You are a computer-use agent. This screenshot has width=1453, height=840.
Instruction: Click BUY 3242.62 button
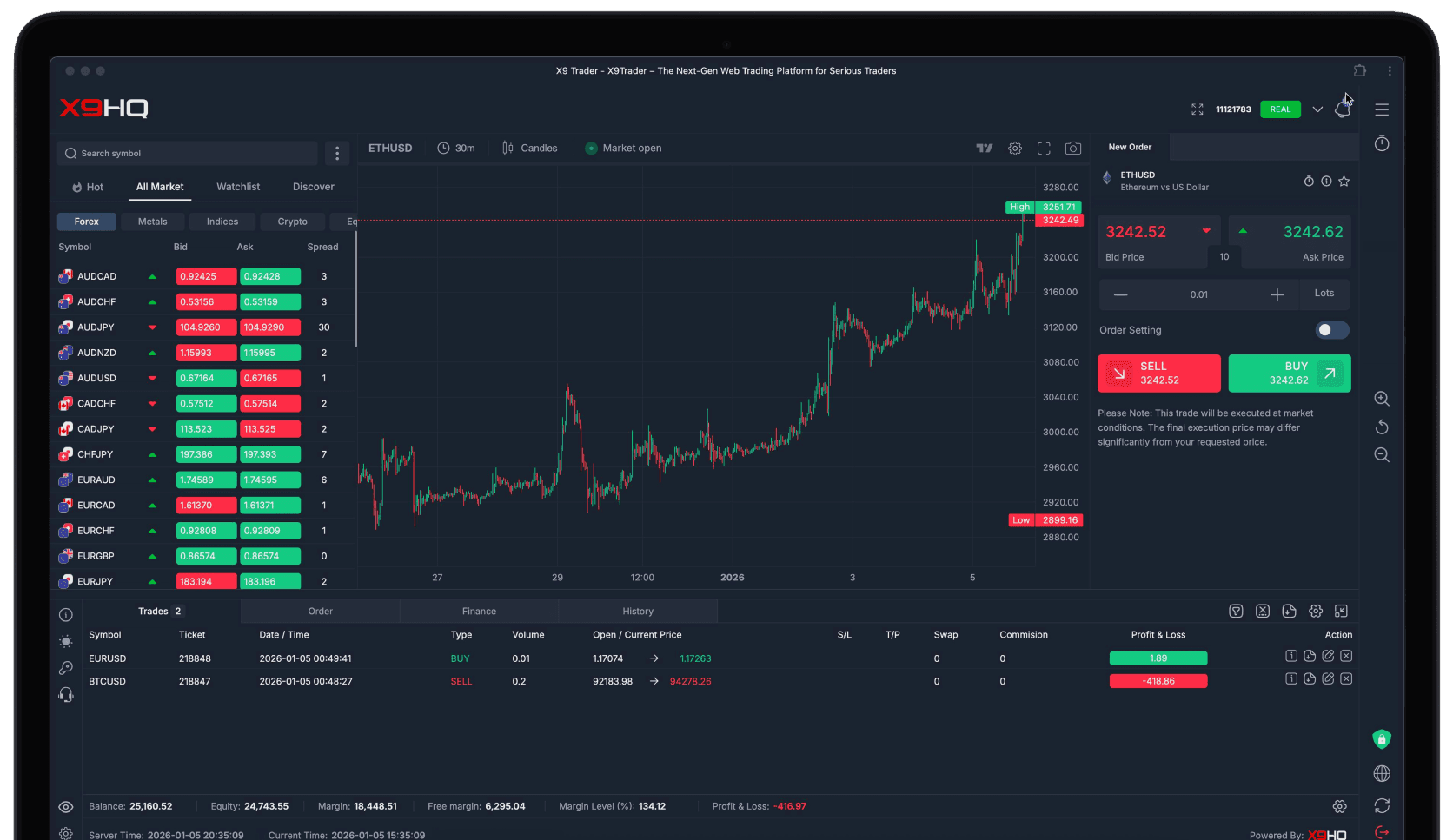click(x=1290, y=374)
